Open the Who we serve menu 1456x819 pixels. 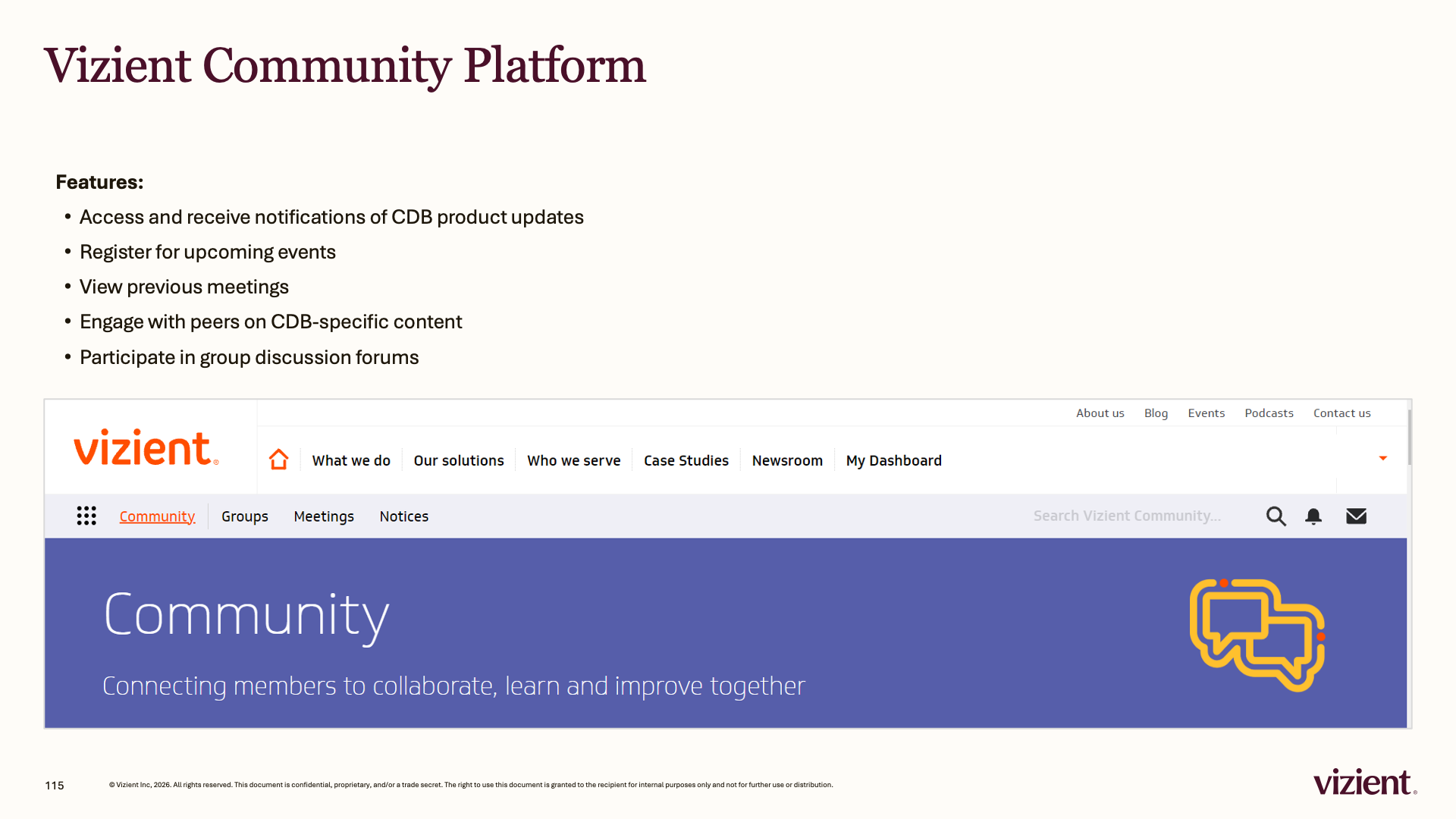pyautogui.click(x=574, y=460)
